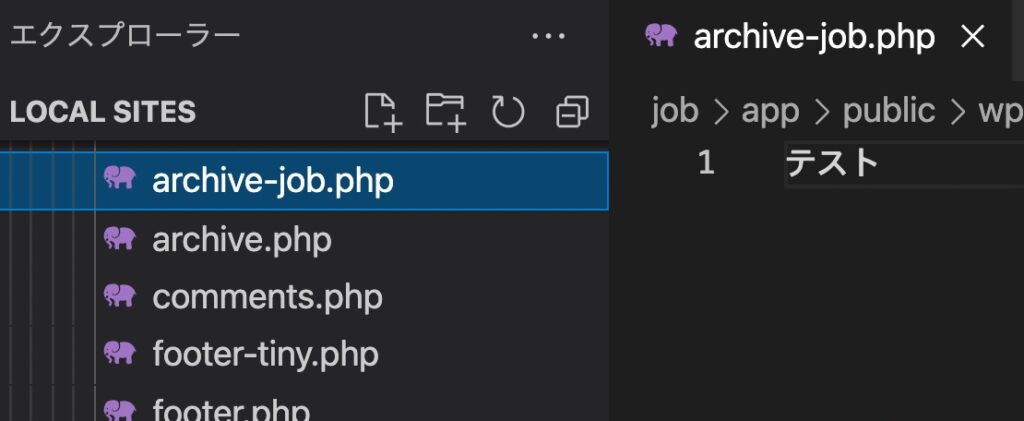
Task: Open comments.php in the explorer
Action: pos(267,297)
